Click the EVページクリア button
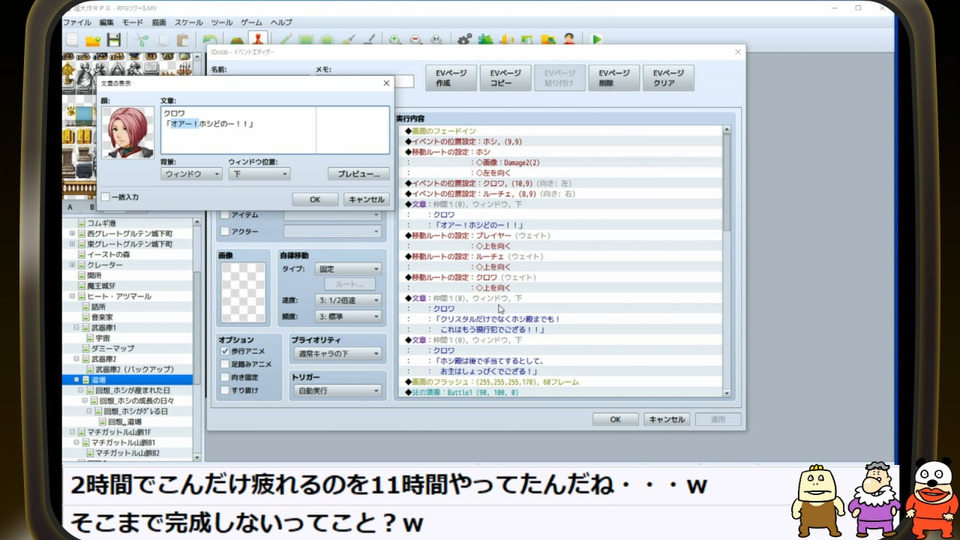Screen dimensions: 960x540 [x=669, y=78]
